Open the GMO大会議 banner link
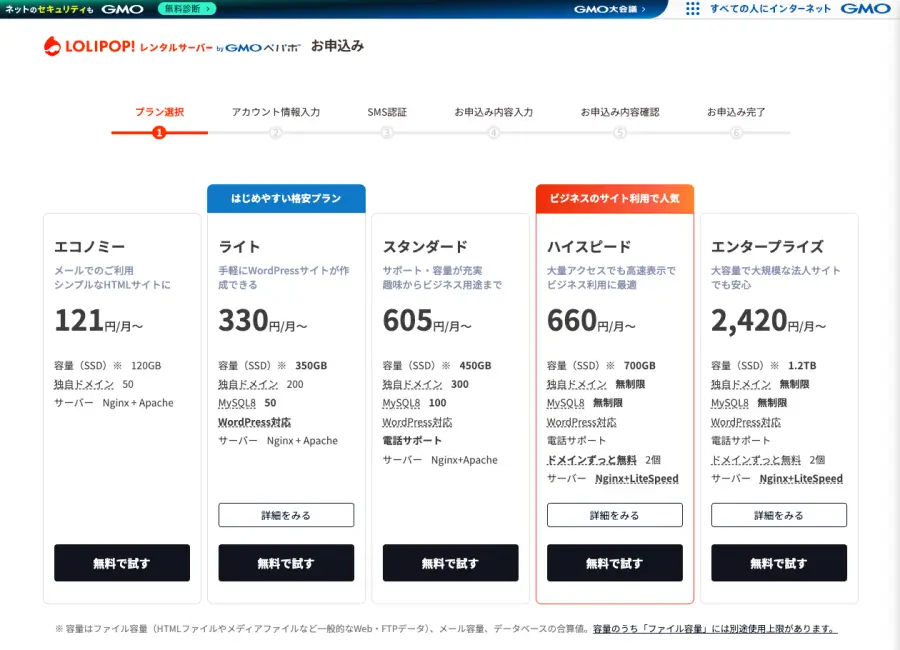 click(x=609, y=9)
